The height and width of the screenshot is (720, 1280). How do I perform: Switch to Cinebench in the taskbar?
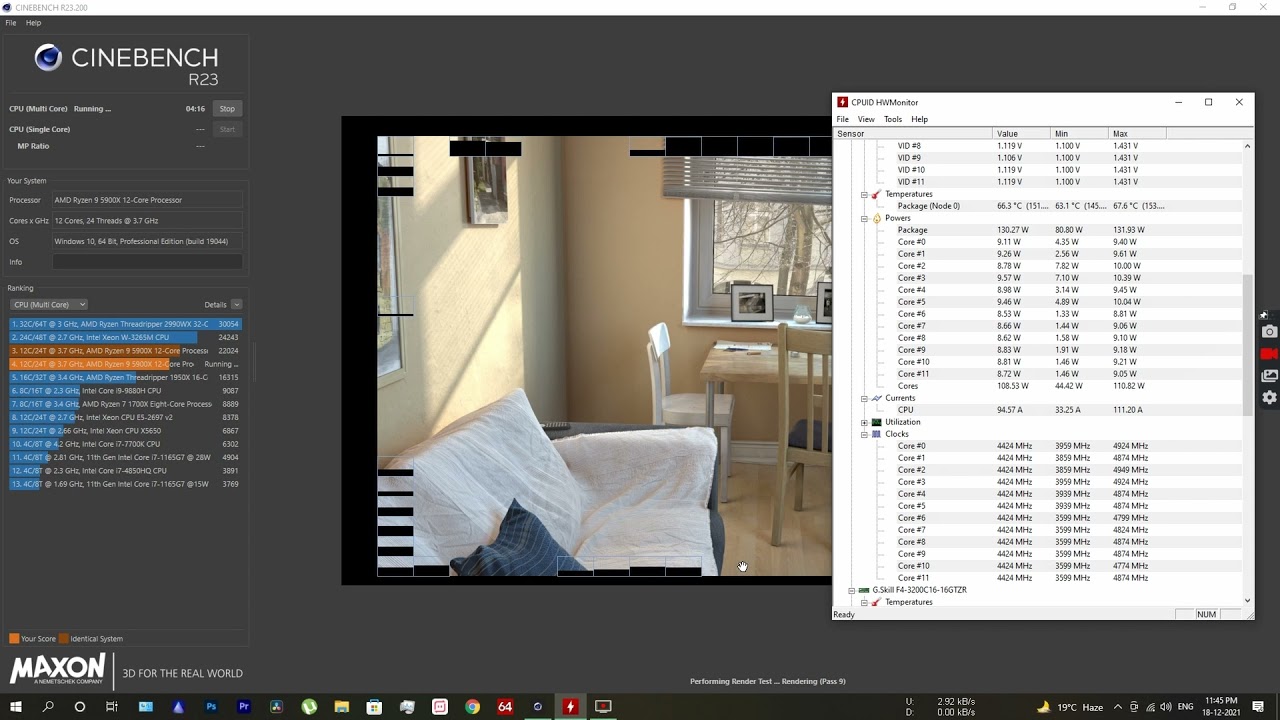pos(537,707)
